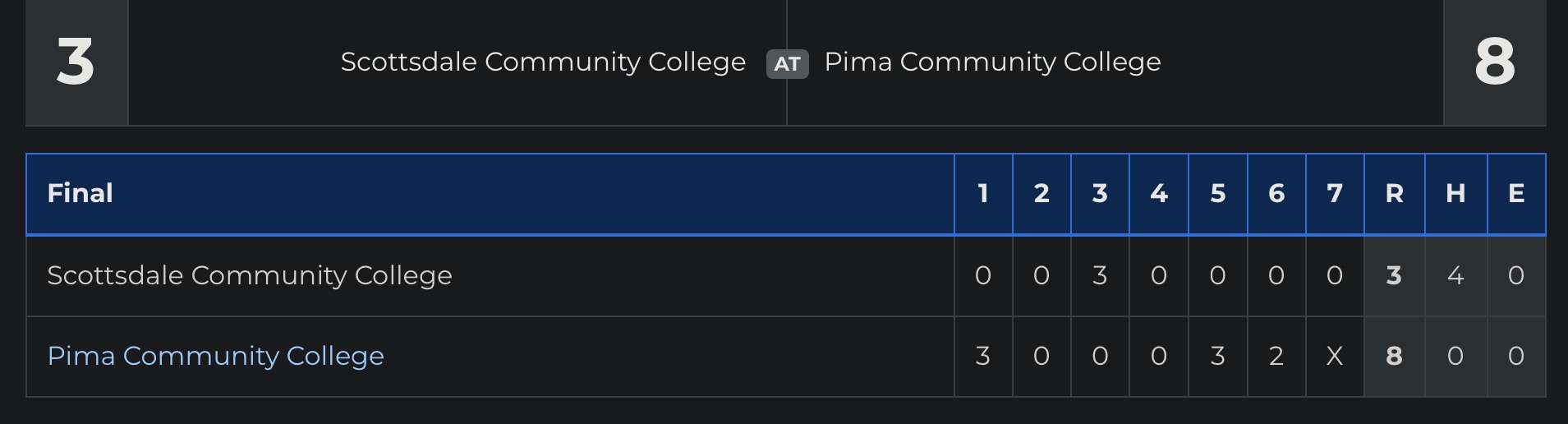Click the X in Pima's seventh inning
This screenshot has height=424, width=1568.
point(1335,356)
